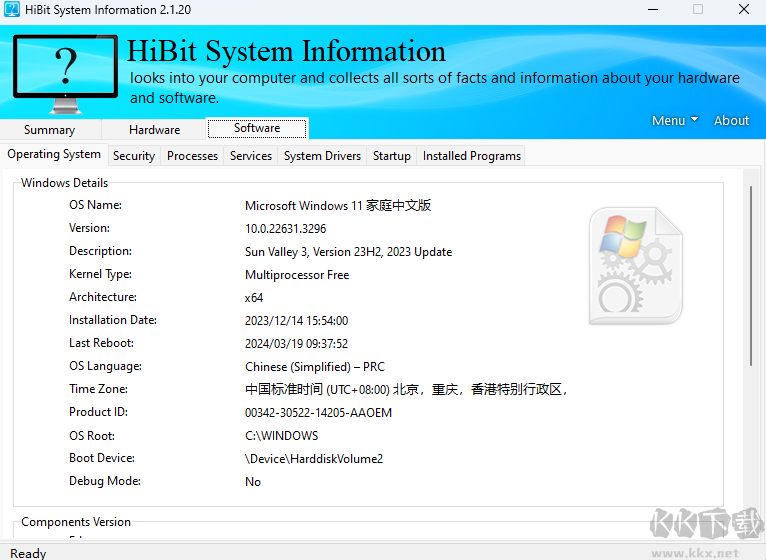
Task: Select the Software tab
Action: click(257, 128)
